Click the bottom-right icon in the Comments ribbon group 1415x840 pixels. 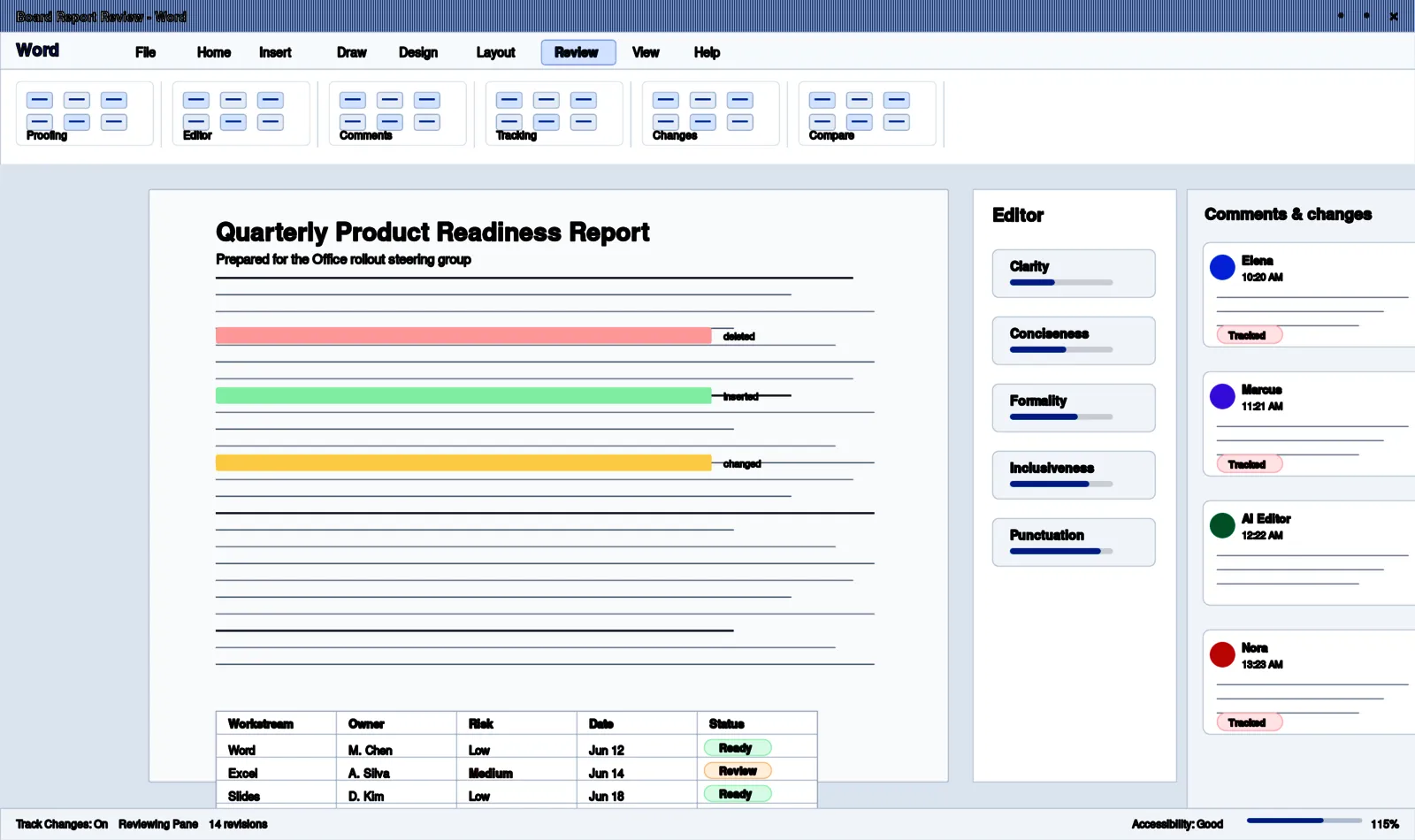point(427,122)
